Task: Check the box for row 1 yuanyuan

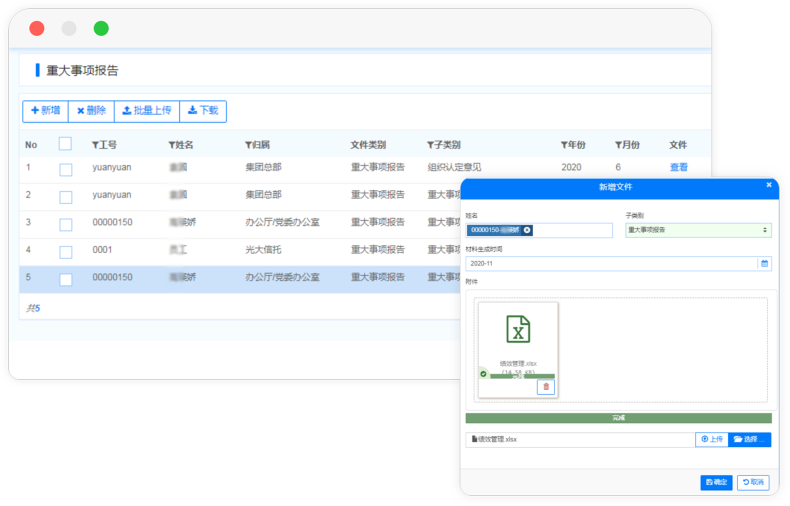Action: [65, 169]
